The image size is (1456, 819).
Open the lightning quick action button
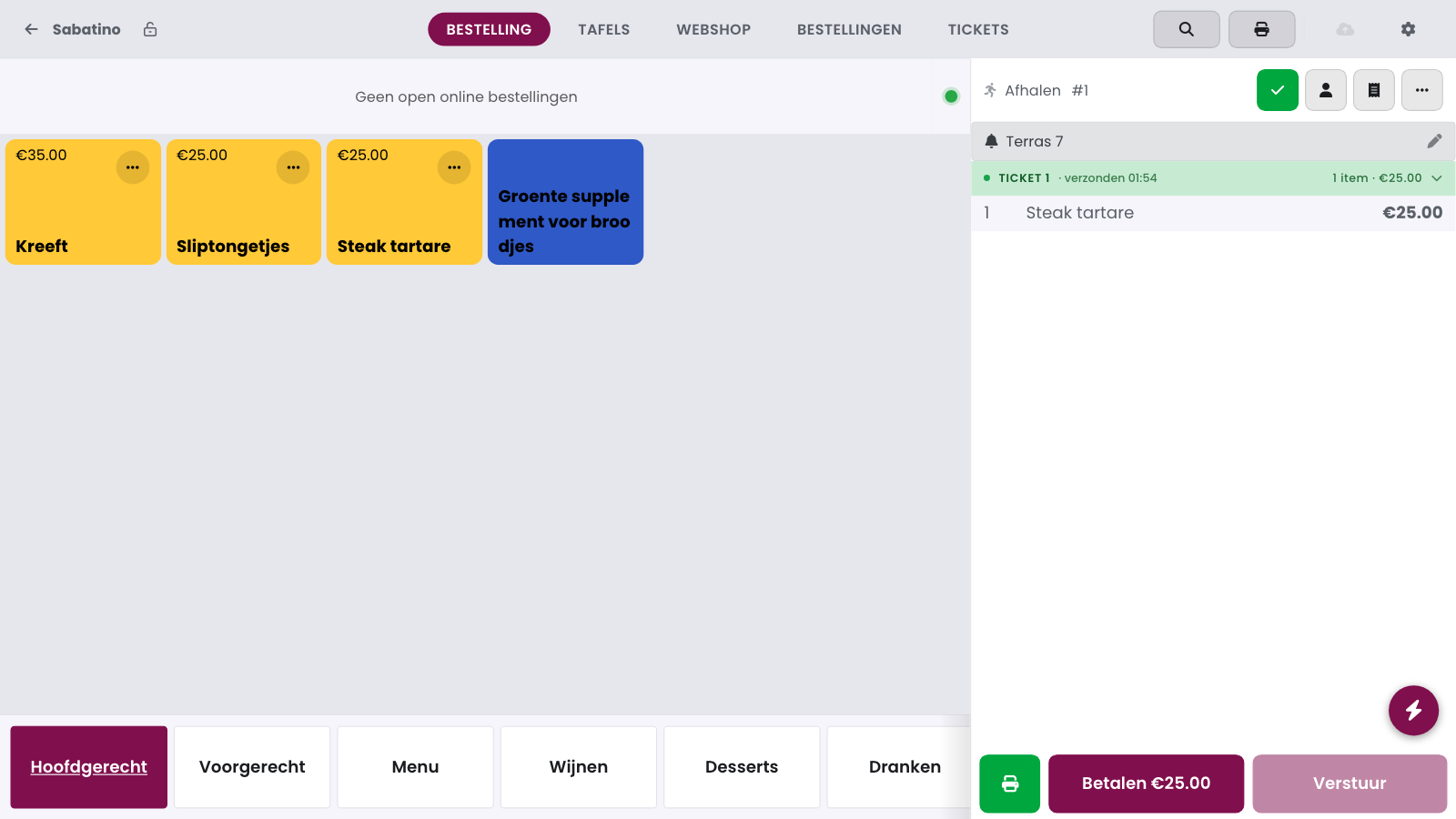pos(1413,710)
